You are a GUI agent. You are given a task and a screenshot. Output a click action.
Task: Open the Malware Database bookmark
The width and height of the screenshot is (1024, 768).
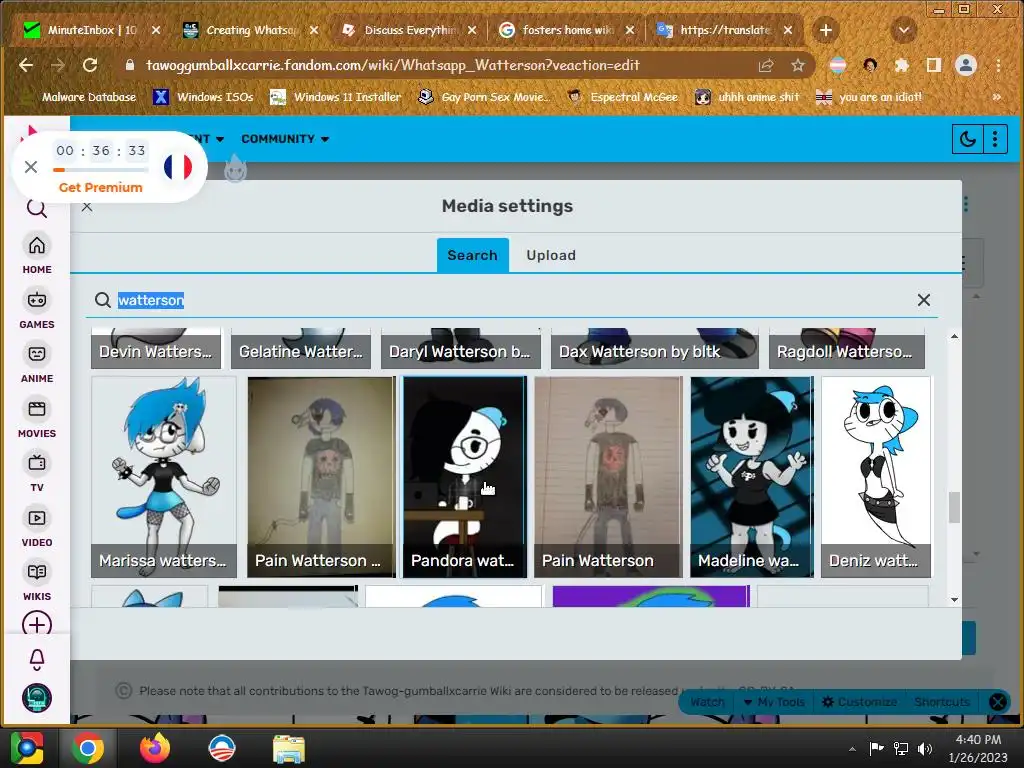click(80, 97)
